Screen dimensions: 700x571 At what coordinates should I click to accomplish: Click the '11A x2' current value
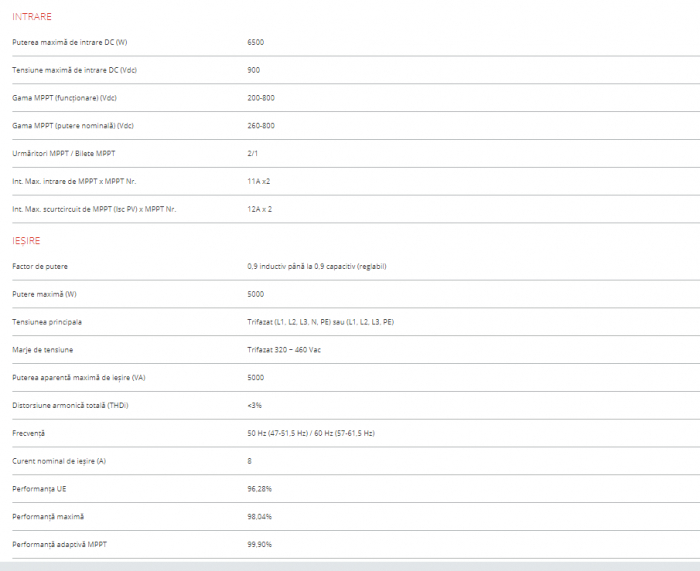[259, 182]
